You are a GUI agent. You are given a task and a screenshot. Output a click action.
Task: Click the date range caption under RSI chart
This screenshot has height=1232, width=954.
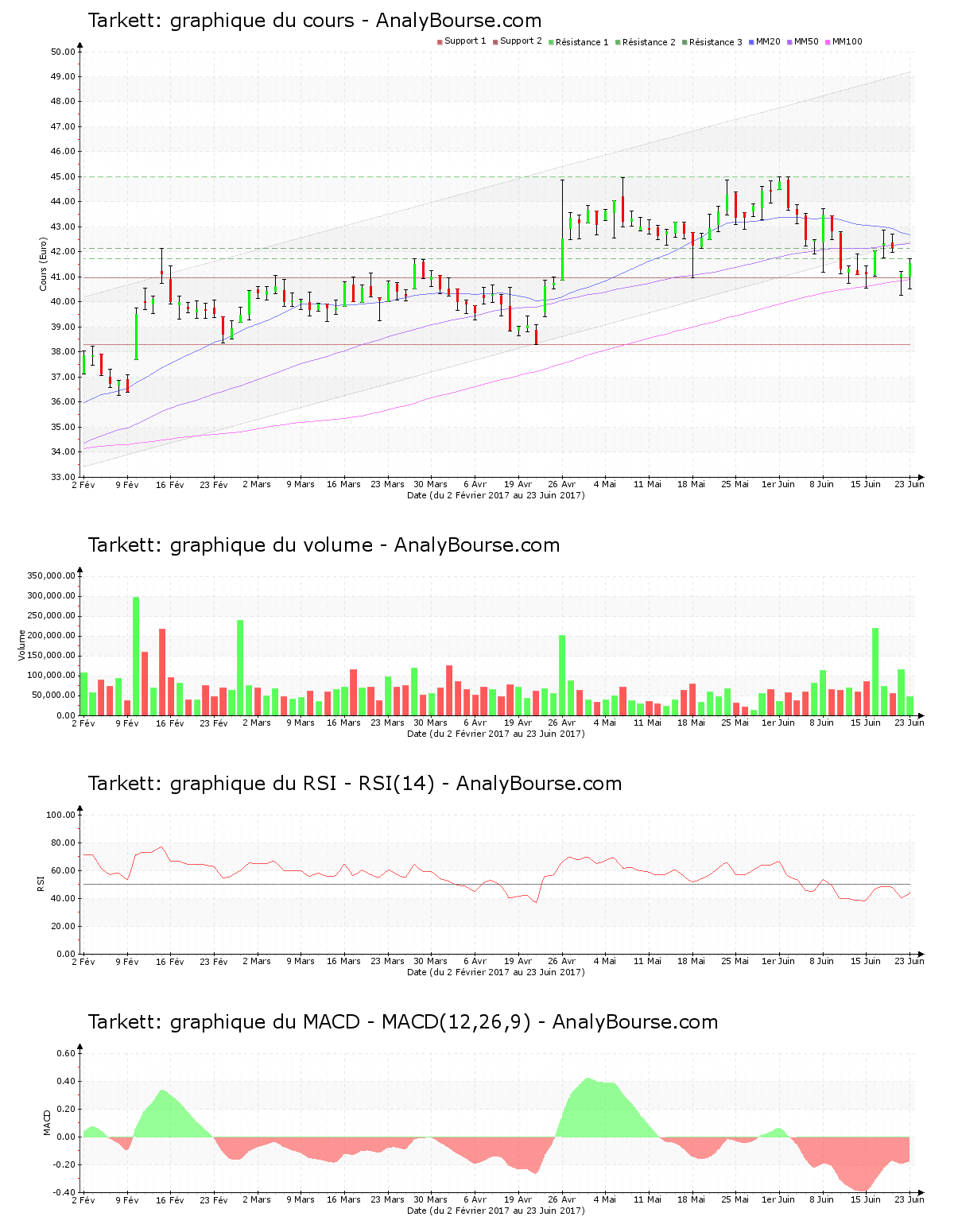point(496,972)
